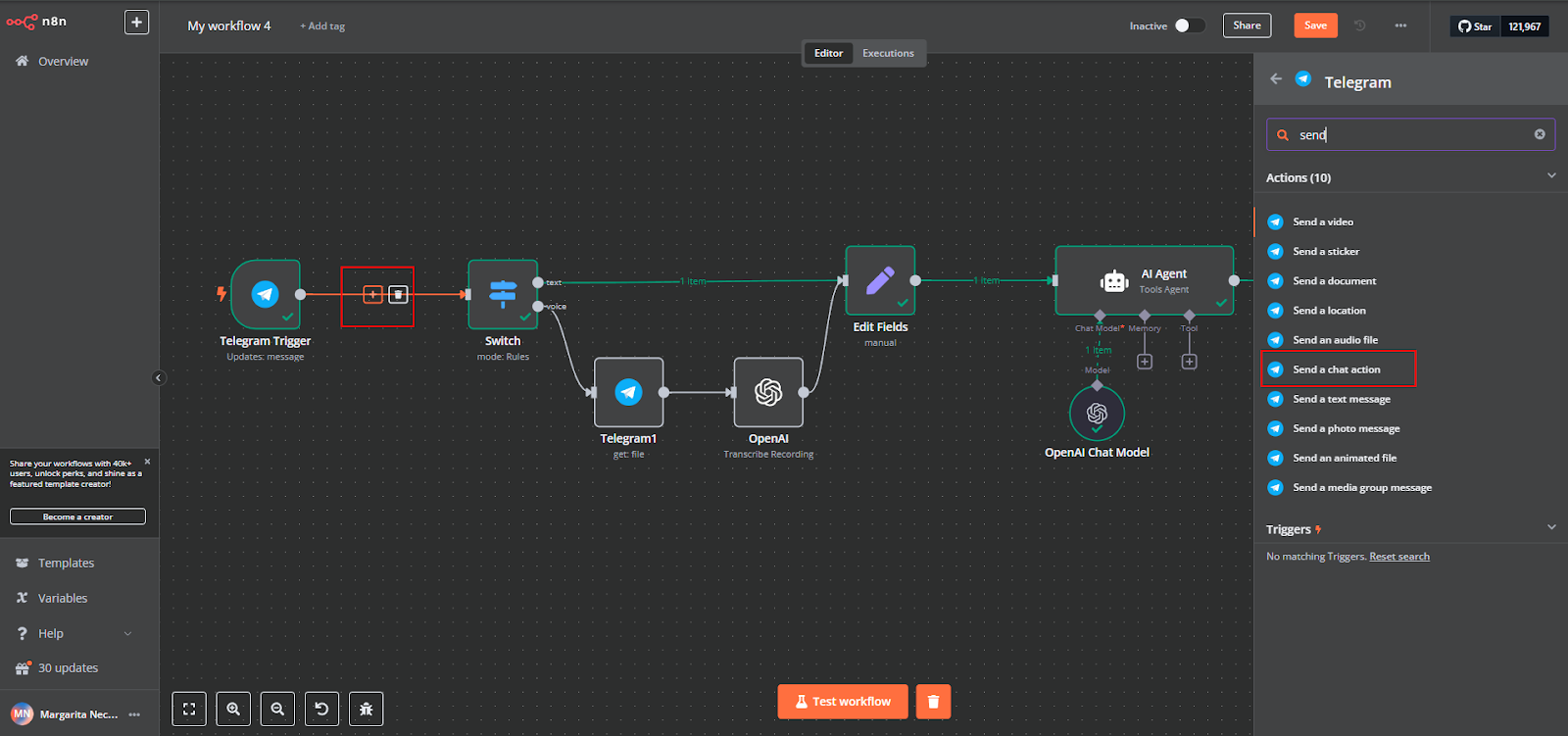1568x736 pixels.
Task: Click the zoom to fit icon
Action: [189, 709]
